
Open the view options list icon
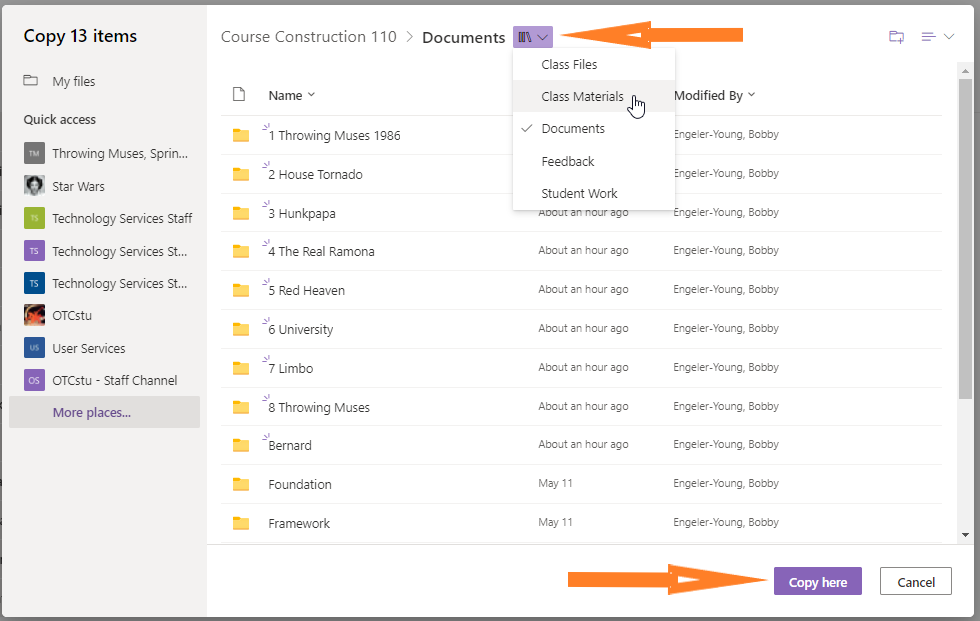(x=928, y=37)
